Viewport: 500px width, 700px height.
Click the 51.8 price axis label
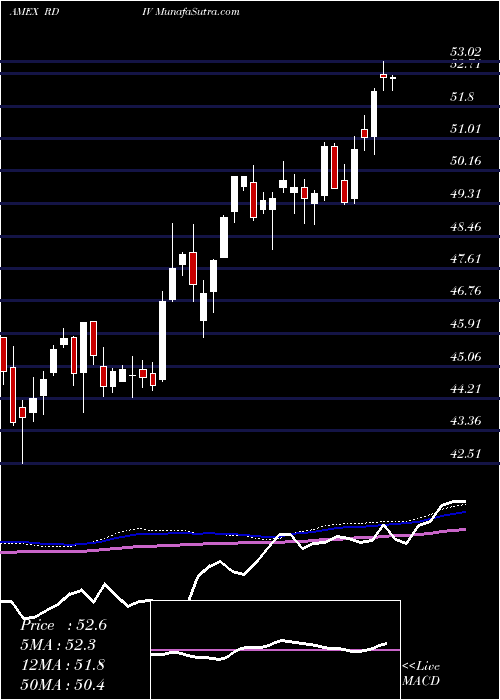pos(463,96)
